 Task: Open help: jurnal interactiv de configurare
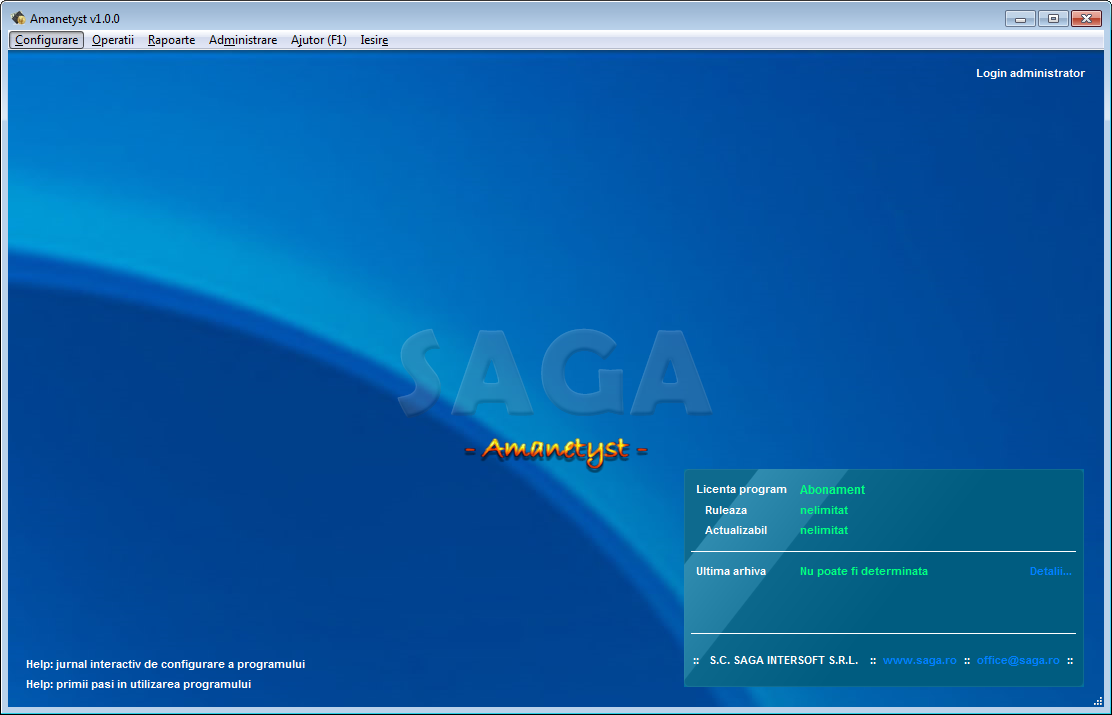[x=165, y=665]
